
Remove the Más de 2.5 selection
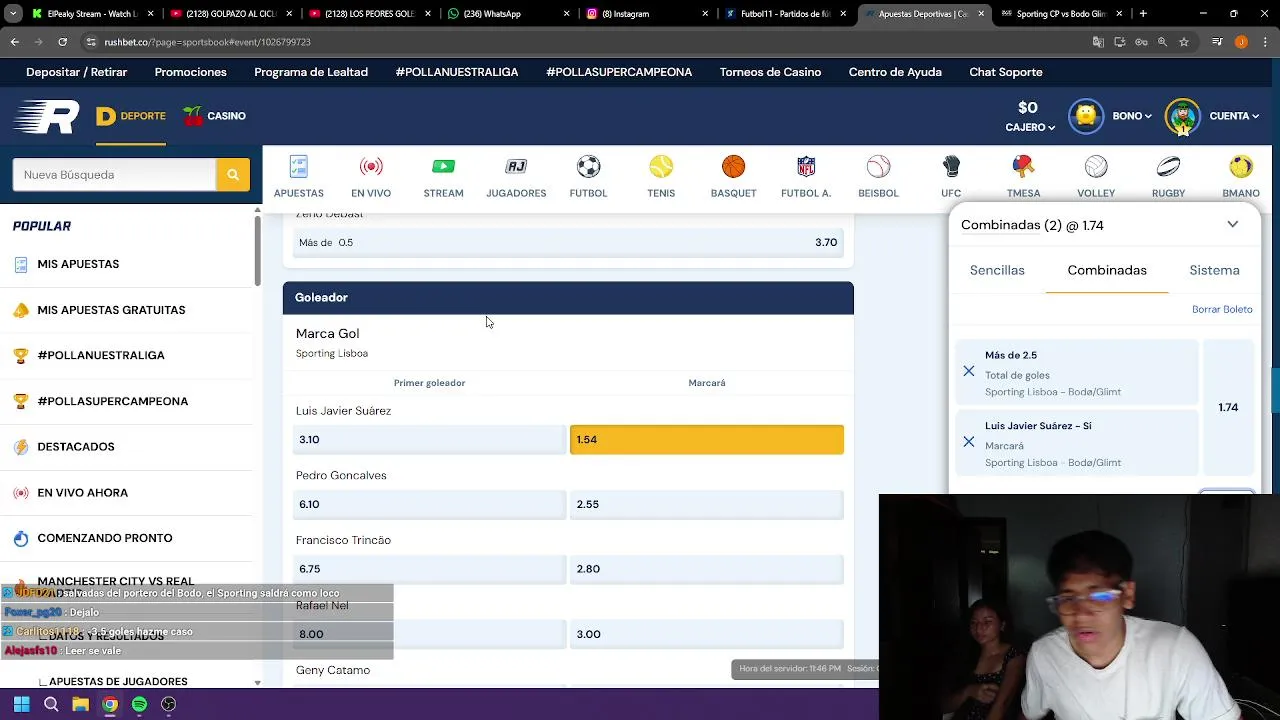pos(969,371)
